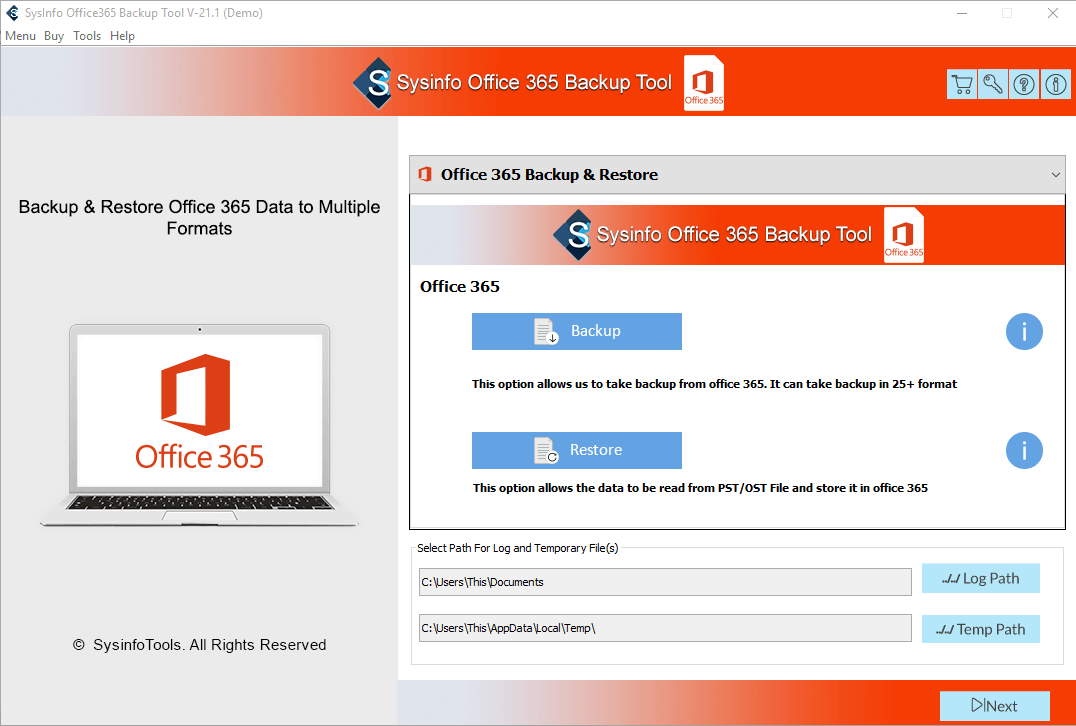Viewport: 1076px width, 726px height.
Task: Open the Buy menu
Action: point(54,36)
